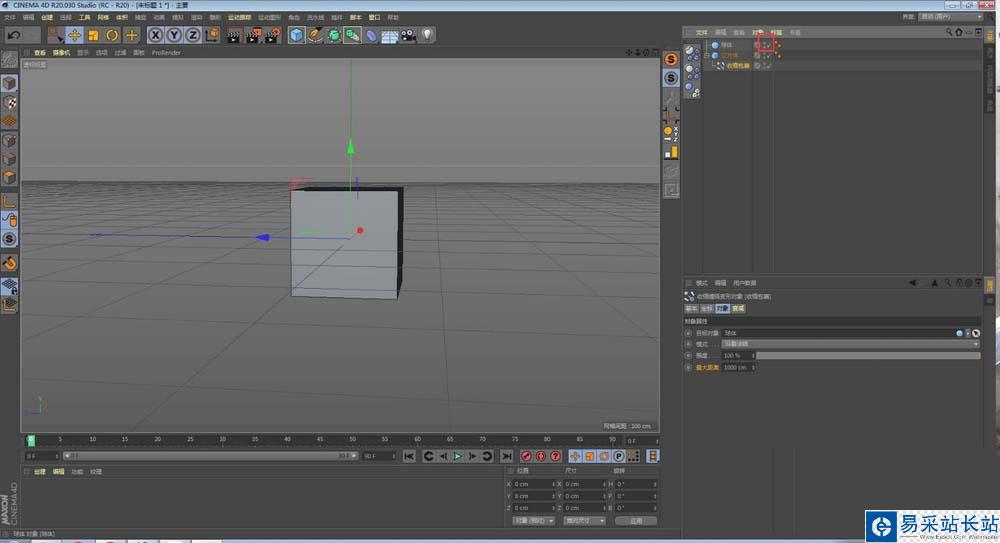Switch to the 坐标 tab in attributes

pyautogui.click(x=705, y=309)
